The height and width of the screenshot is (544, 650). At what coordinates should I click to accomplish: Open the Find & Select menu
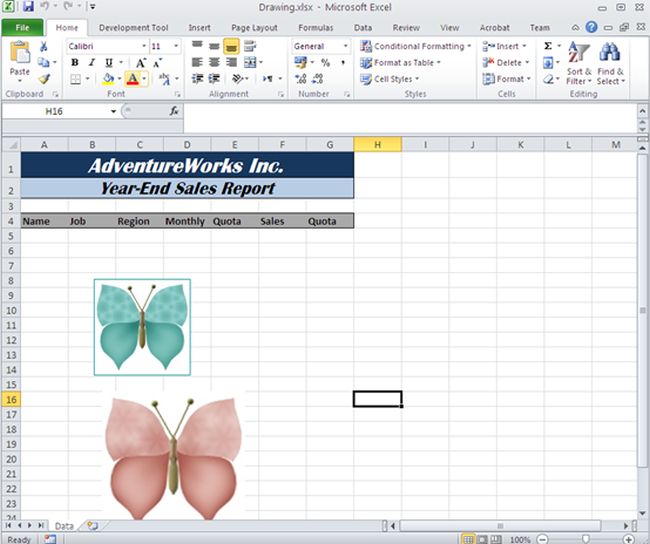pyautogui.click(x=611, y=63)
